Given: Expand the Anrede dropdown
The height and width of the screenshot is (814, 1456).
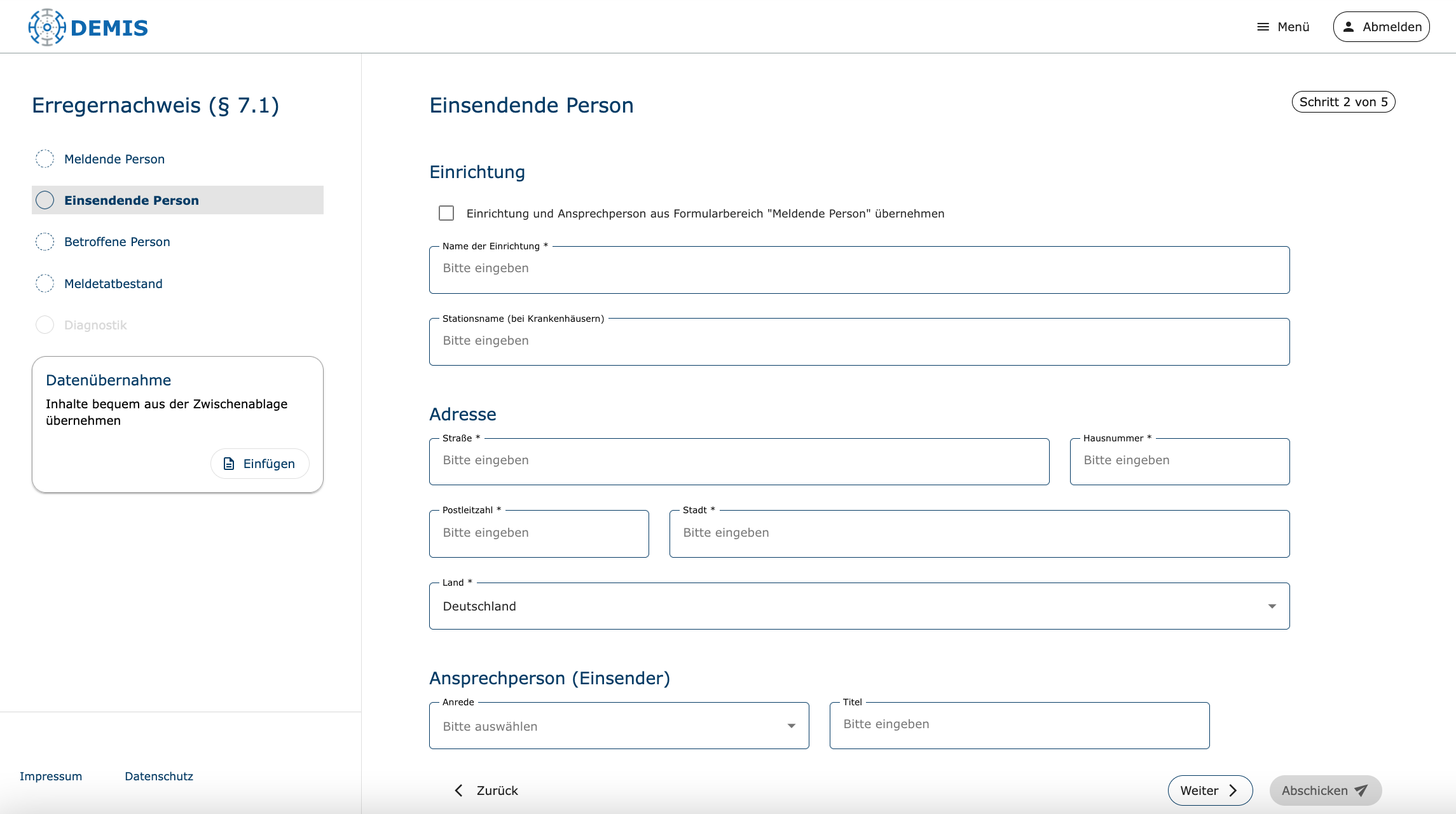Looking at the screenshot, I should click(618, 726).
